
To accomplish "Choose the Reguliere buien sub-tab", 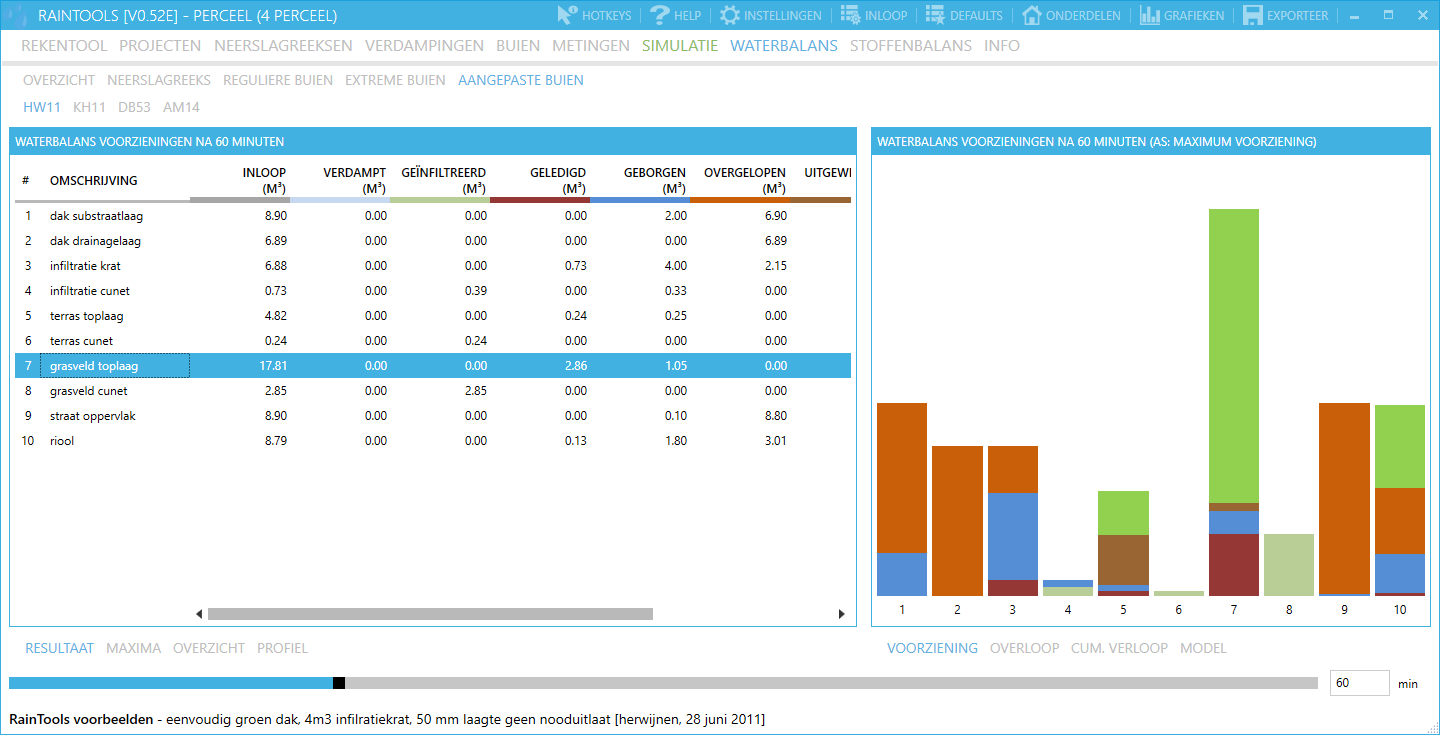I will (278, 80).
